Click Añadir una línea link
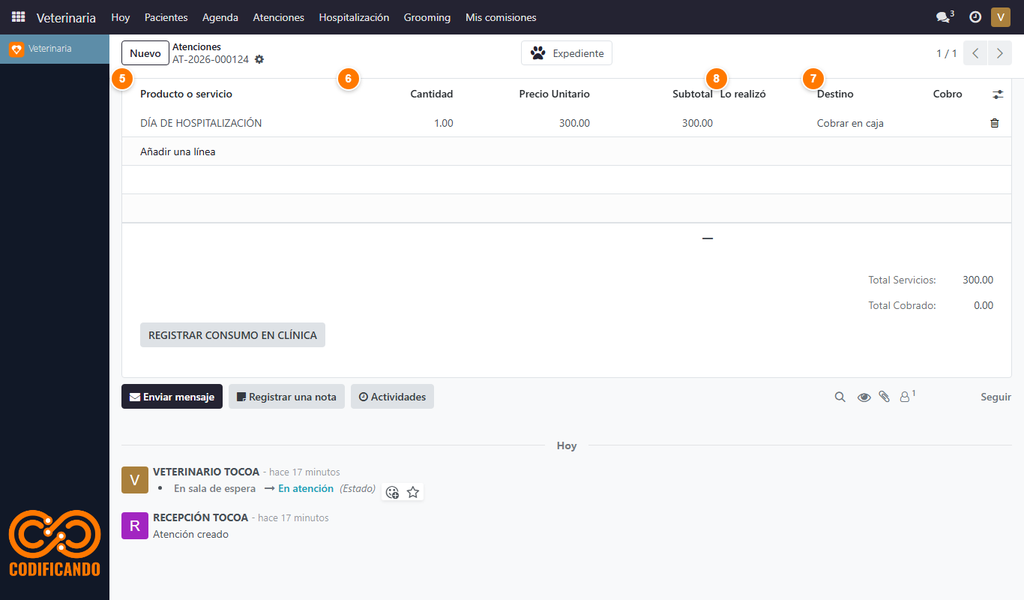This screenshot has width=1024, height=600. coord(178,151)
